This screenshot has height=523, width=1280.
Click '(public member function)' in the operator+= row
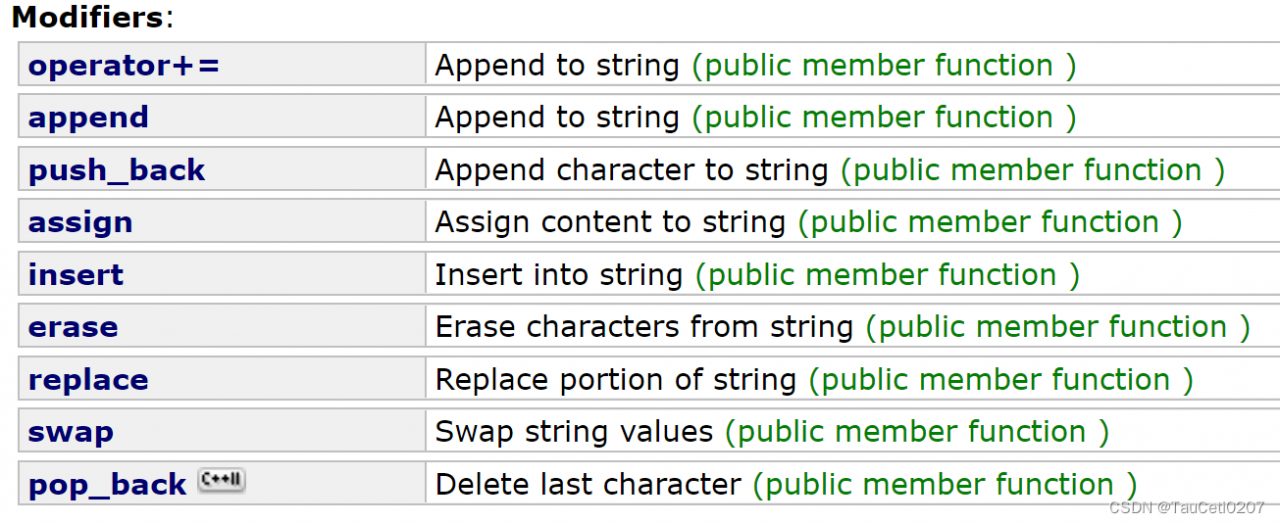(884, 66)
